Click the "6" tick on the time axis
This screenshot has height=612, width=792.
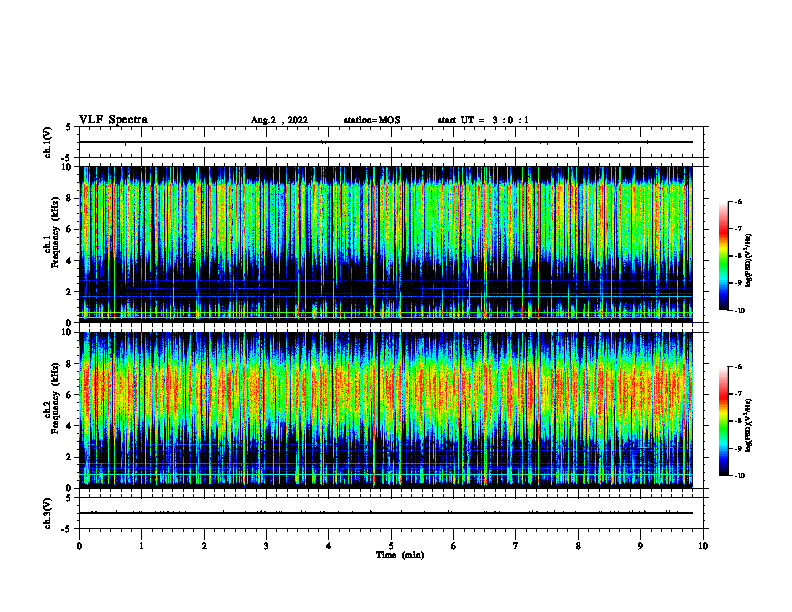(454, 546)
